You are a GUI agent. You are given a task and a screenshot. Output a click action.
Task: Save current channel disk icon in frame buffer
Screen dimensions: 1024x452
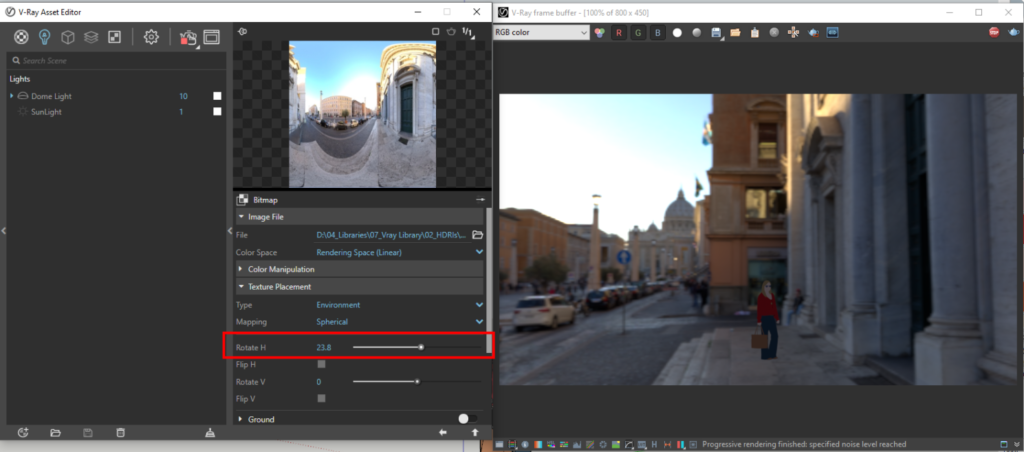(x=716, y=32)
